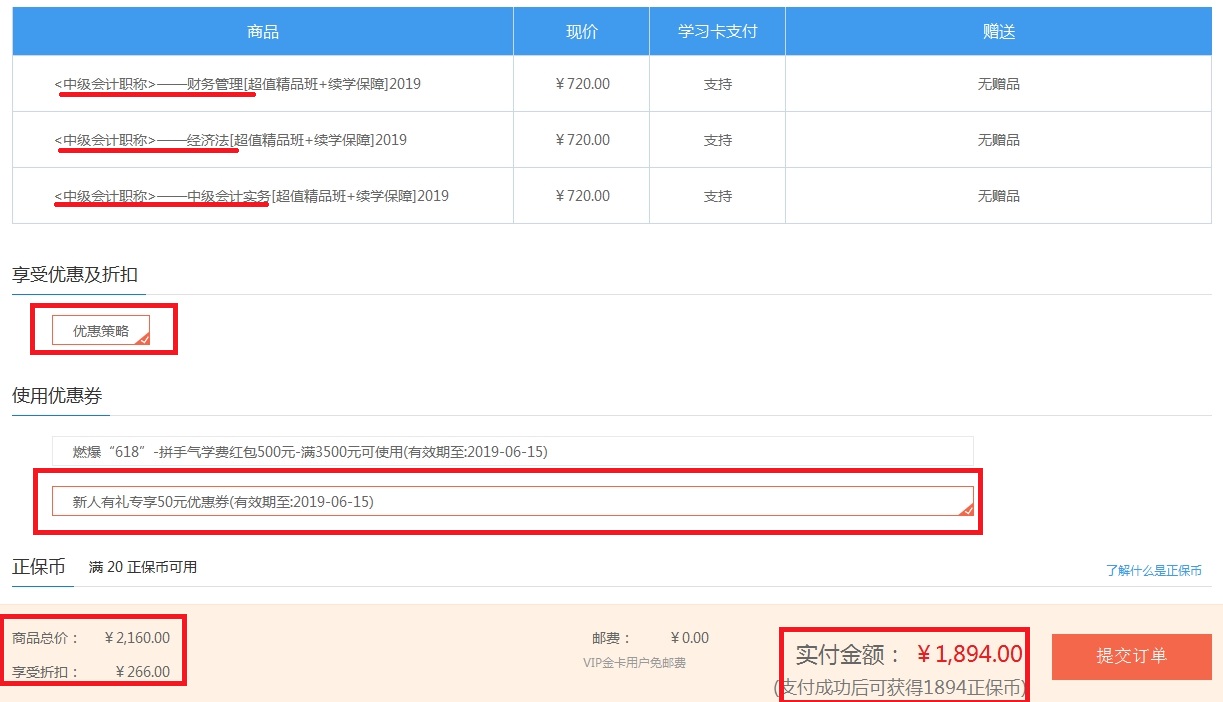Screen dimensions: 1223x702
Task: Click 支持 in the 经济法 row
Action: click(717, 140)
